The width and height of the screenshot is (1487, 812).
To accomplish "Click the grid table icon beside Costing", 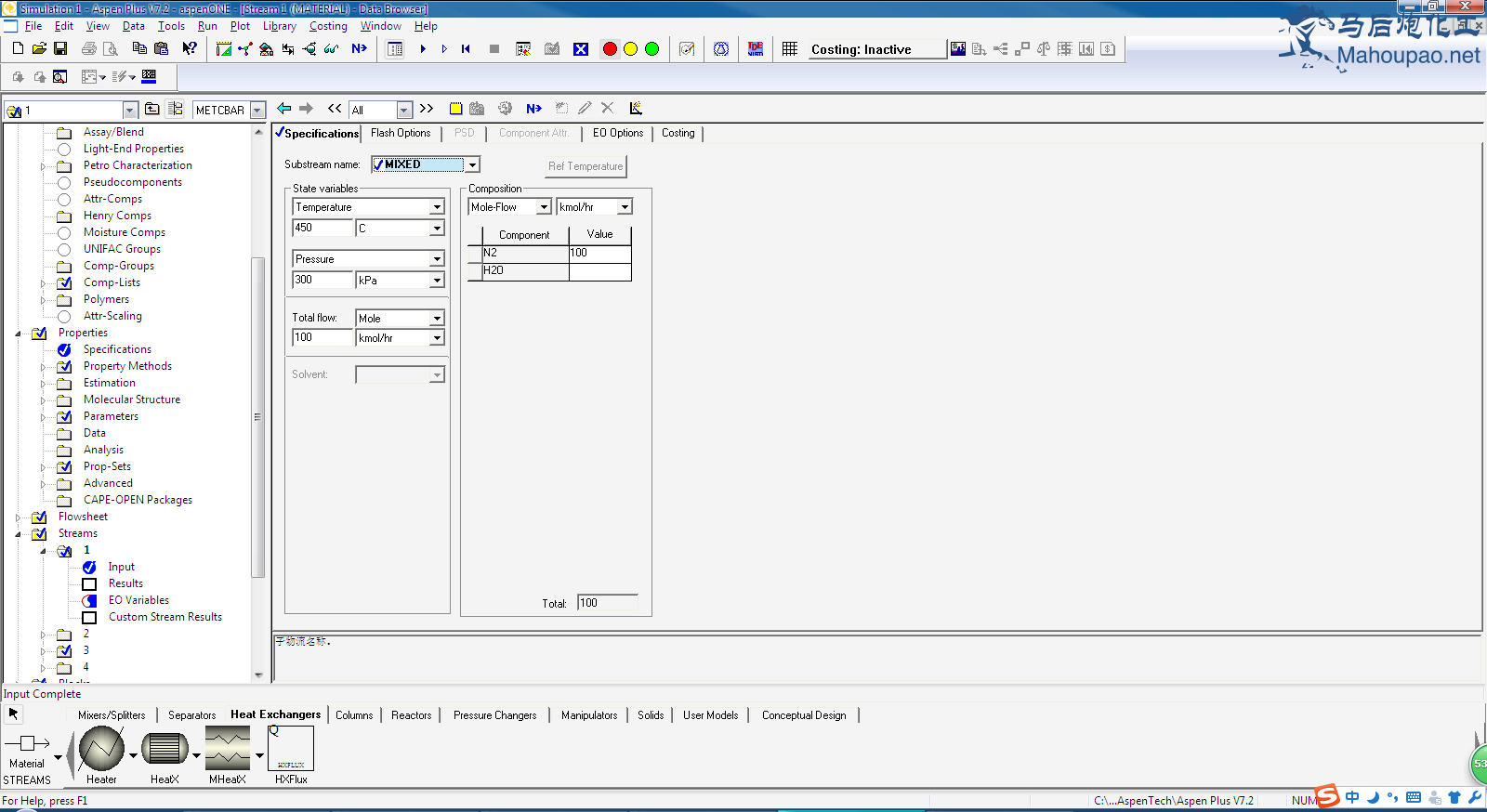I will pyautogui.click(x=790, y=49).
